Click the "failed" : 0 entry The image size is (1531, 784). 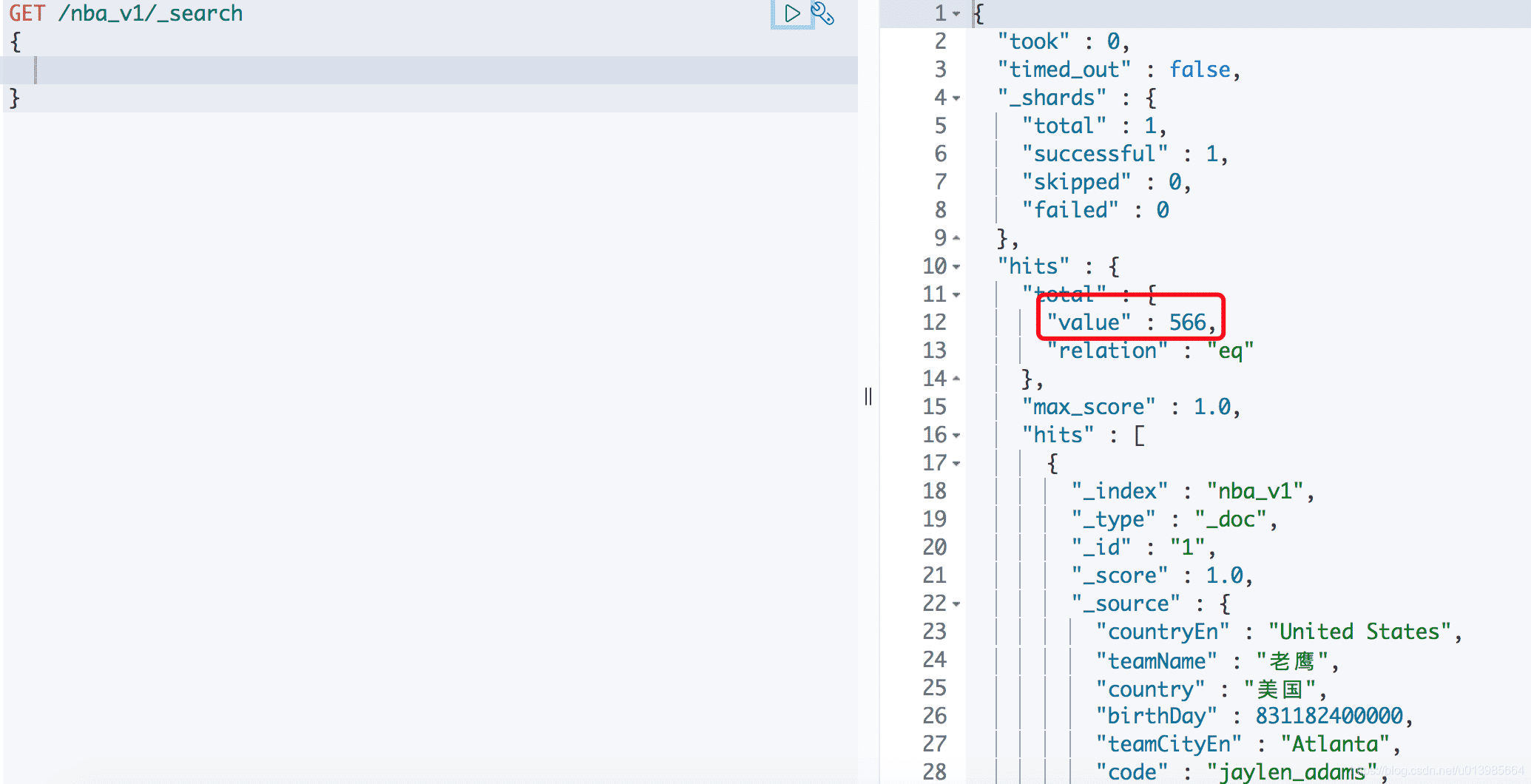pyautogui.click(x=1095, y=210)
